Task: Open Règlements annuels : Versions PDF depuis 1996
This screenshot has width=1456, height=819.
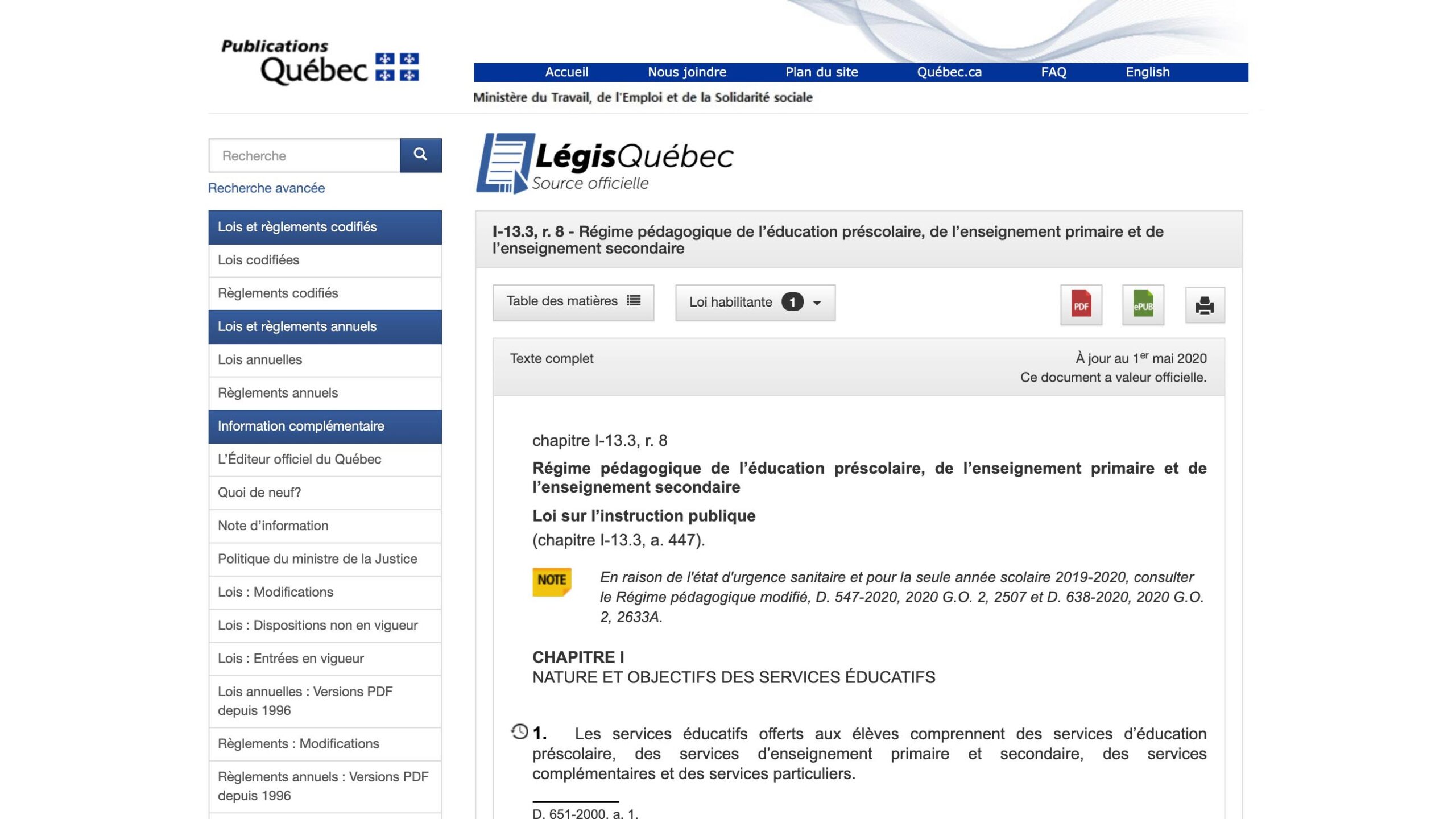Action: (x=325, y=787)
